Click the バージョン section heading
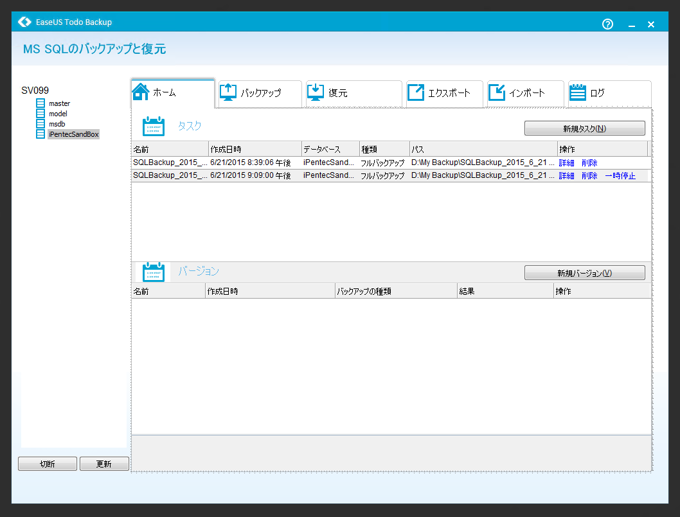This screenshot has height=517, width=680. [199, 272]
